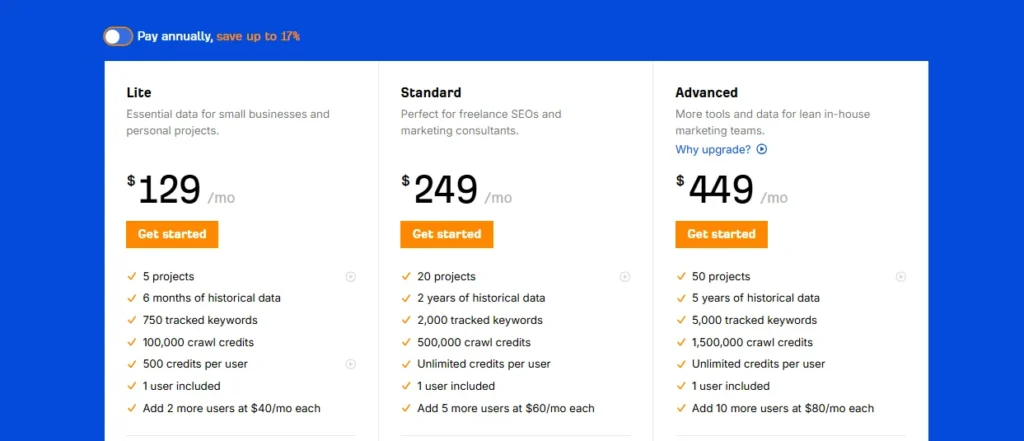Get started with the Lite plan

coord(172,234)
